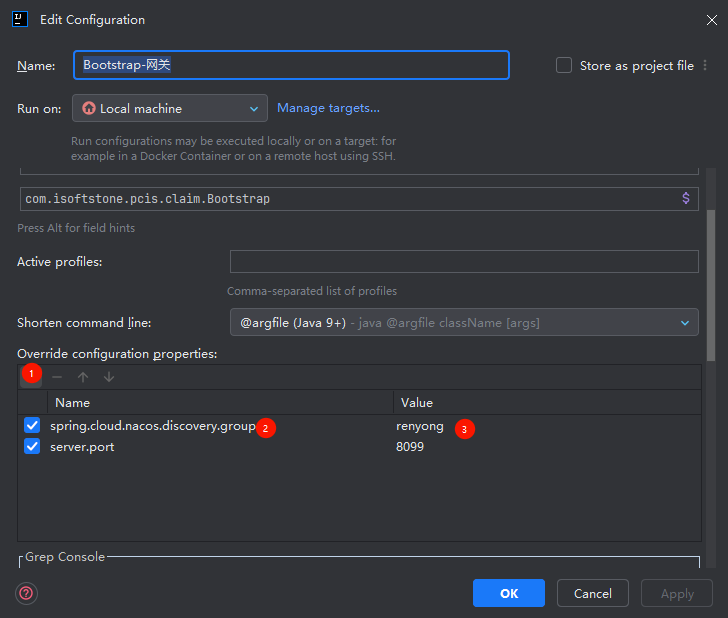
Task: Click the add property button marked 1
Action: coord(31,375)
